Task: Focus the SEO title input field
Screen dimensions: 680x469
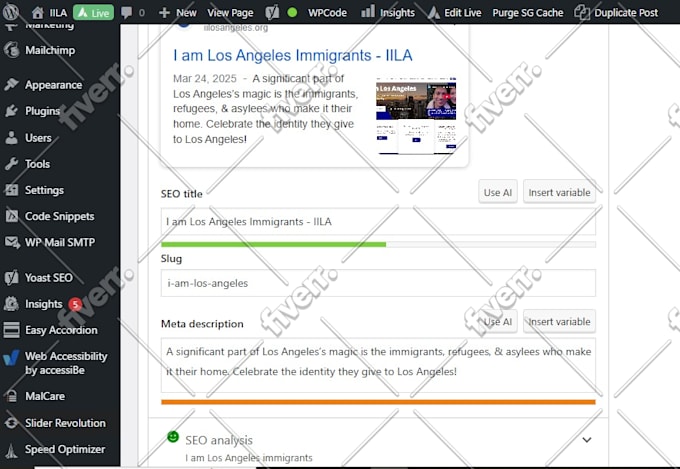Action: (378, 222)
